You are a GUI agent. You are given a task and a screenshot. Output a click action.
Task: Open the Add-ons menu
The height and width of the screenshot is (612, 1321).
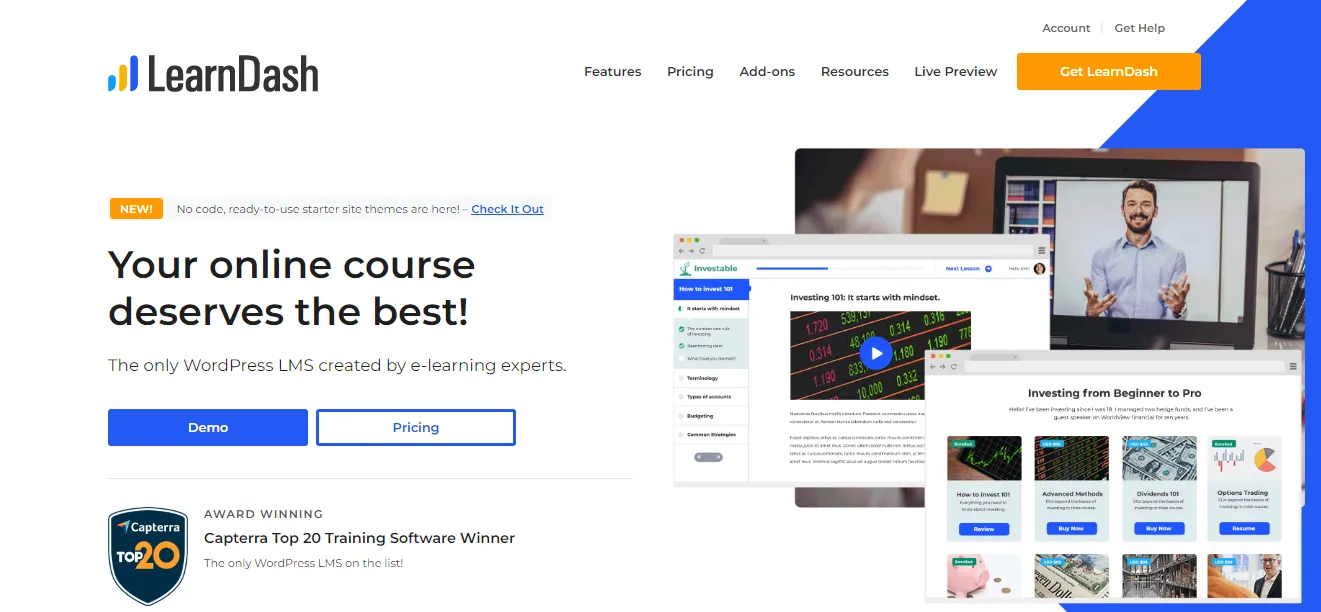767,72
